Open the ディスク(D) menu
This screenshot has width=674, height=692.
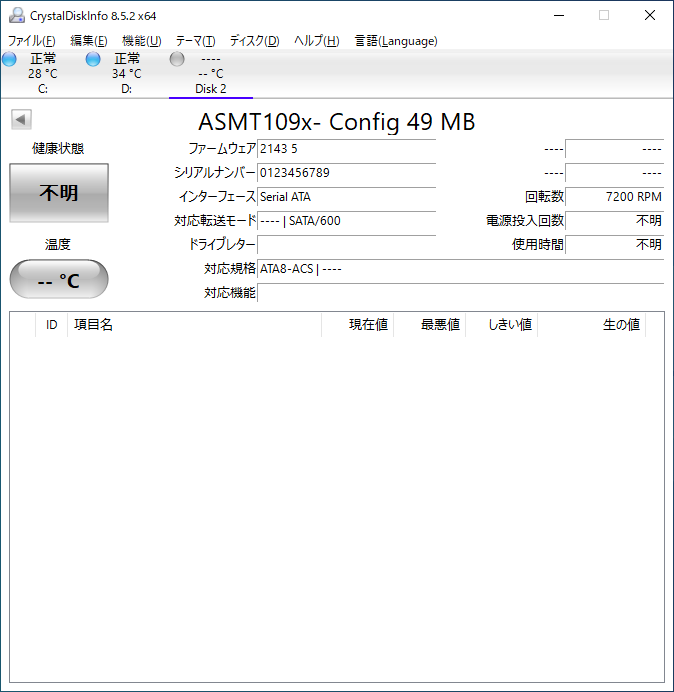[x=255, y=41]
